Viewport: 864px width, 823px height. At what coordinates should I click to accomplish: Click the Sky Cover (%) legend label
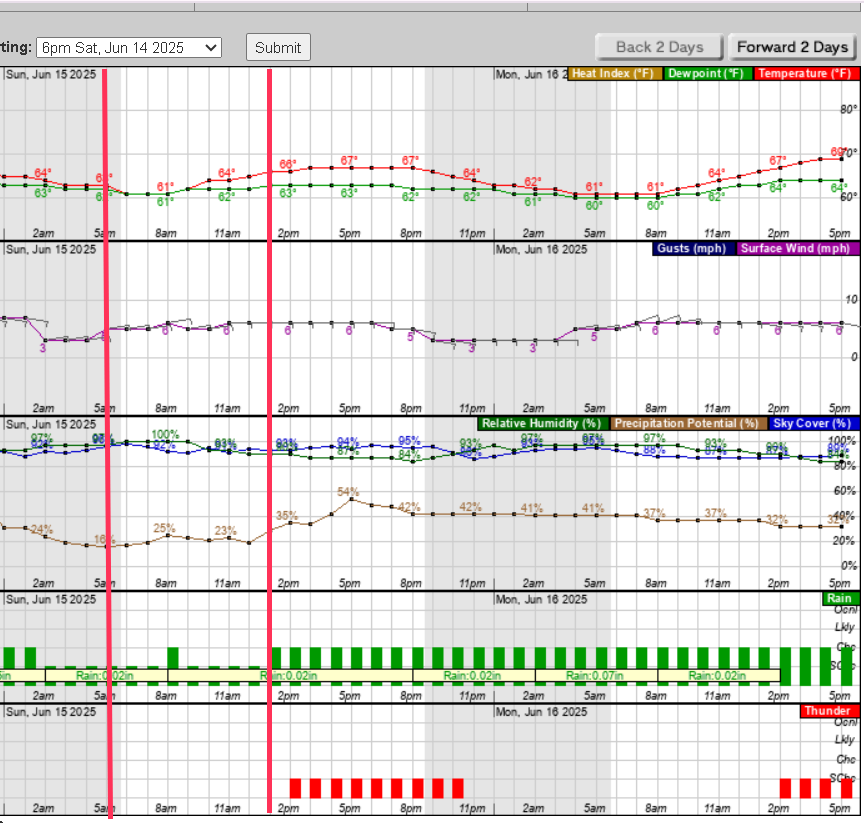(810, 424)
